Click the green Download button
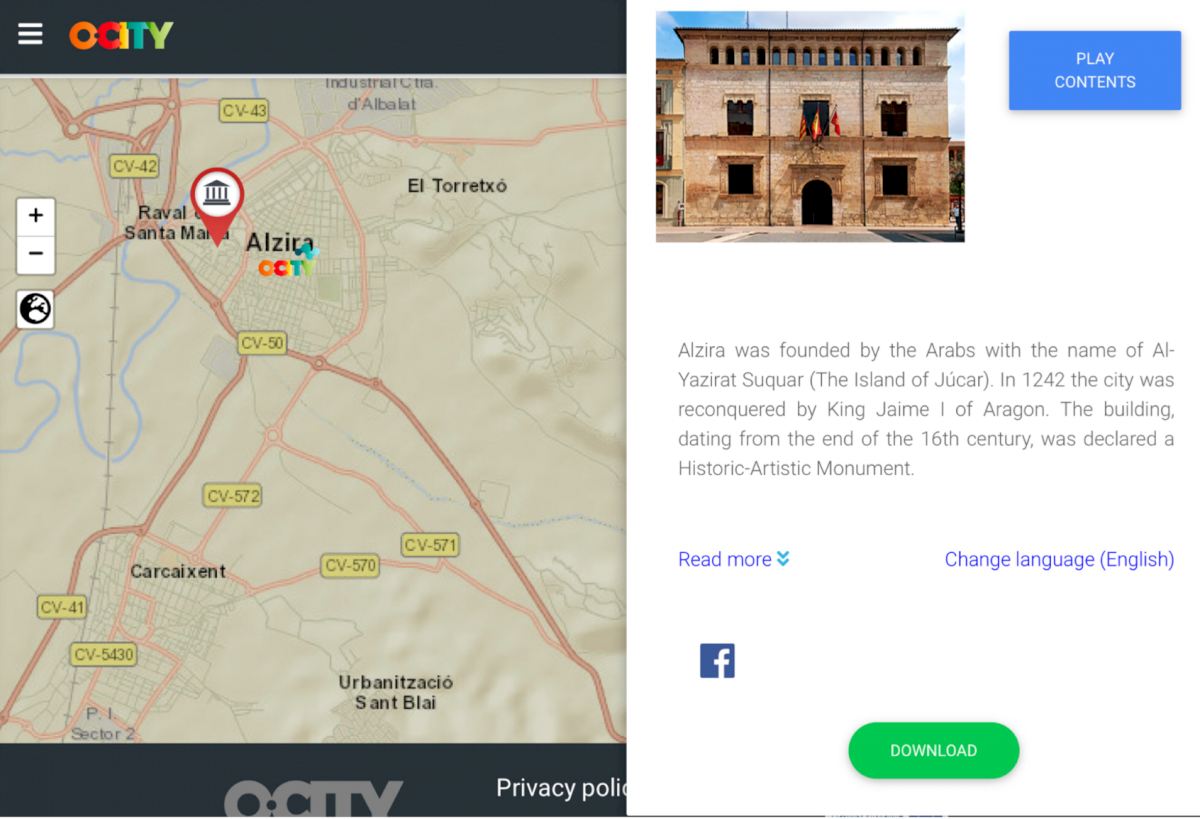 (x=933, y=750)
